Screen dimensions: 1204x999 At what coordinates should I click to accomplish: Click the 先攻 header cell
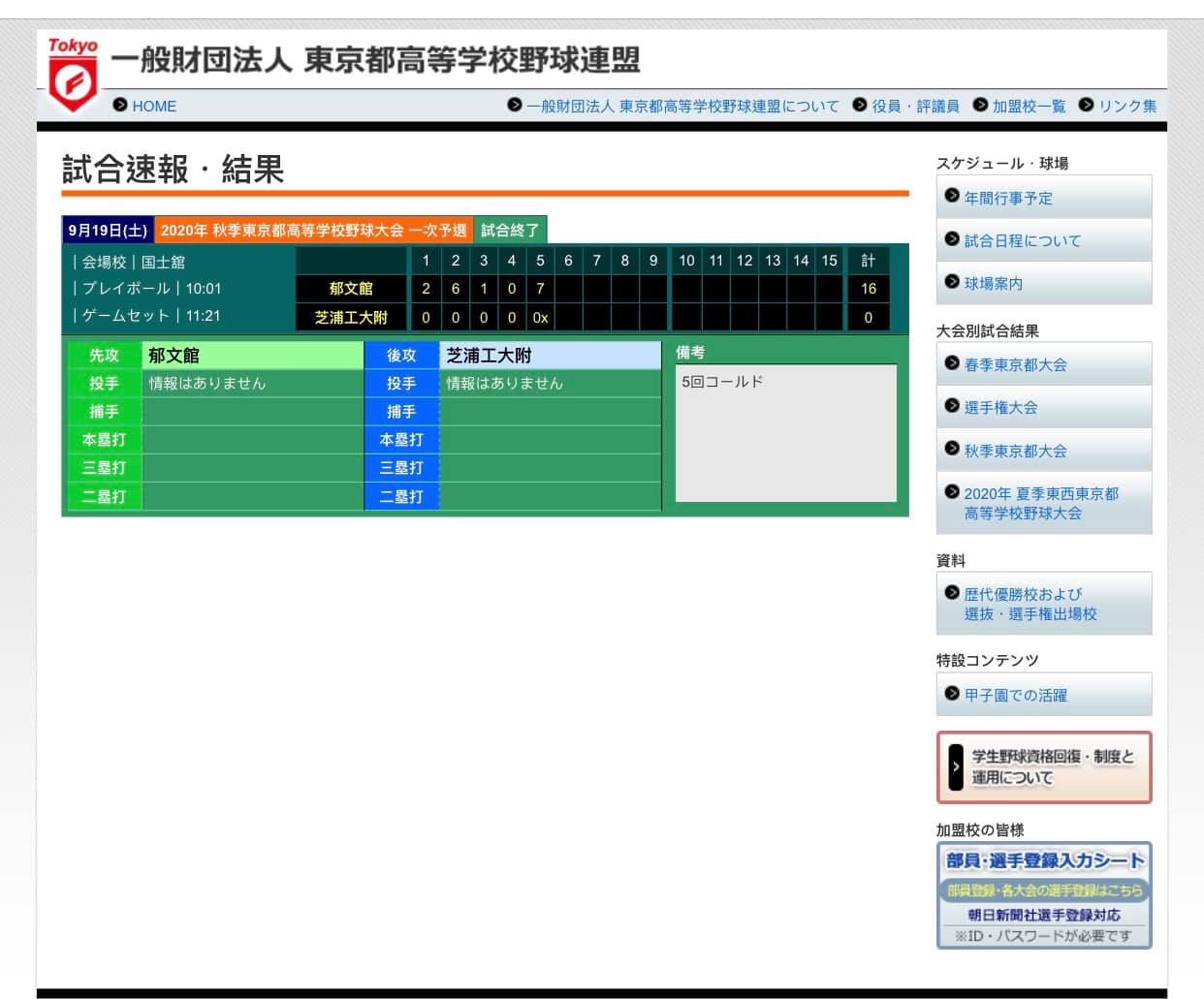click(105, 355)
